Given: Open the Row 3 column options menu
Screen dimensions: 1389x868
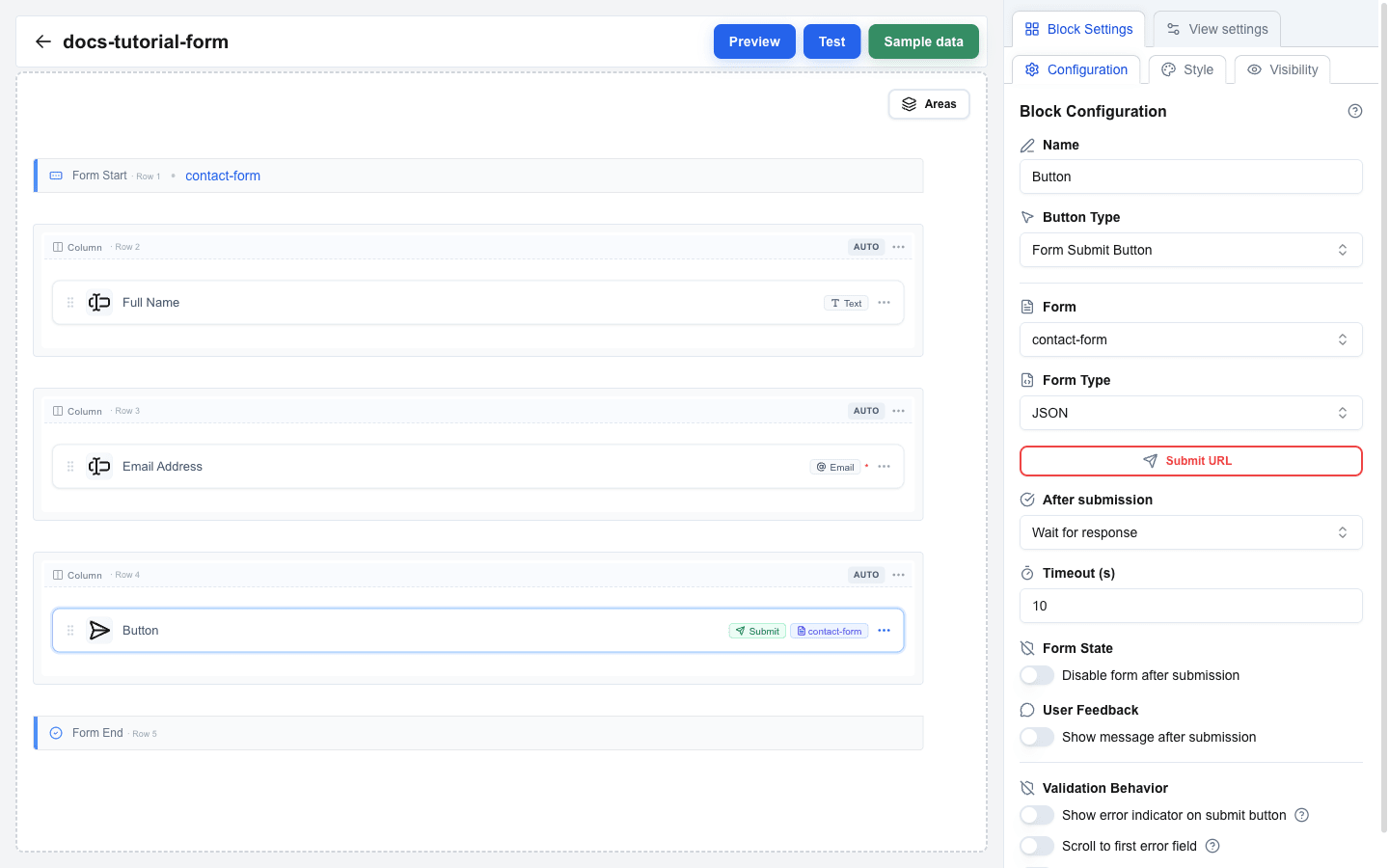Looking at the screenshot, I should coord(899,411).
